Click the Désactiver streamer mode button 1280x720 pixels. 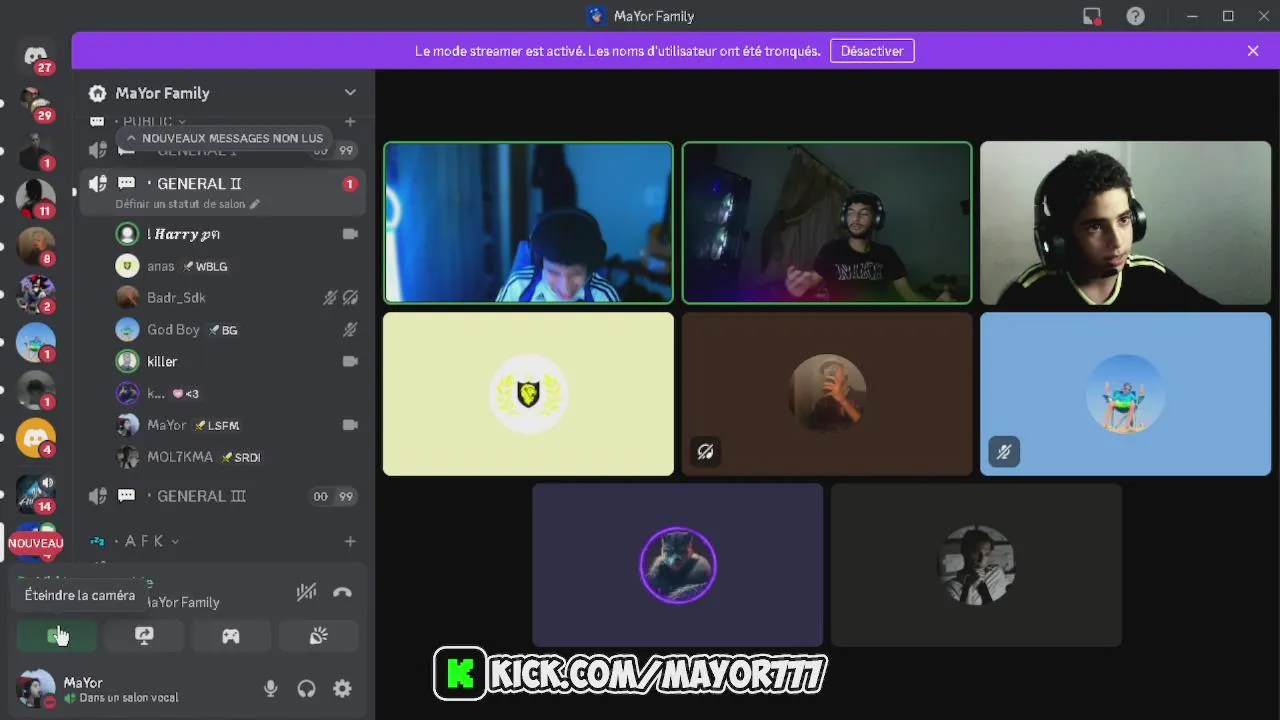(x=872, y=51)
